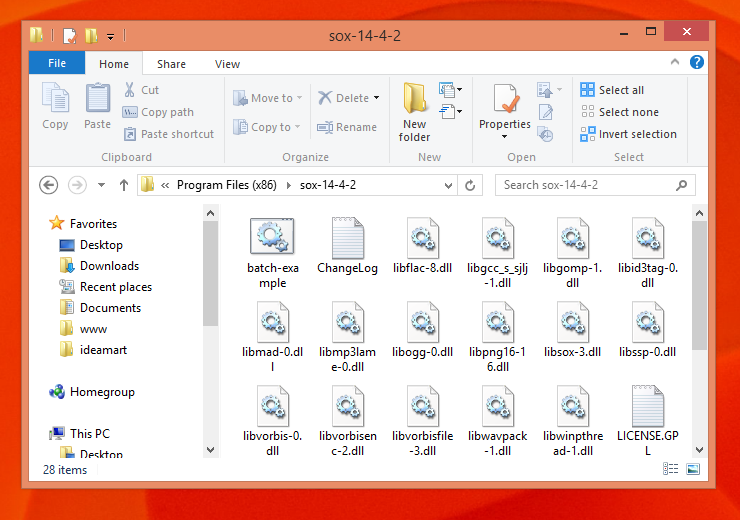Image resolution: width=740 pixels, height=520 pixels.
Task: Click the Edit pencil icon
Action: coord(546,112)
